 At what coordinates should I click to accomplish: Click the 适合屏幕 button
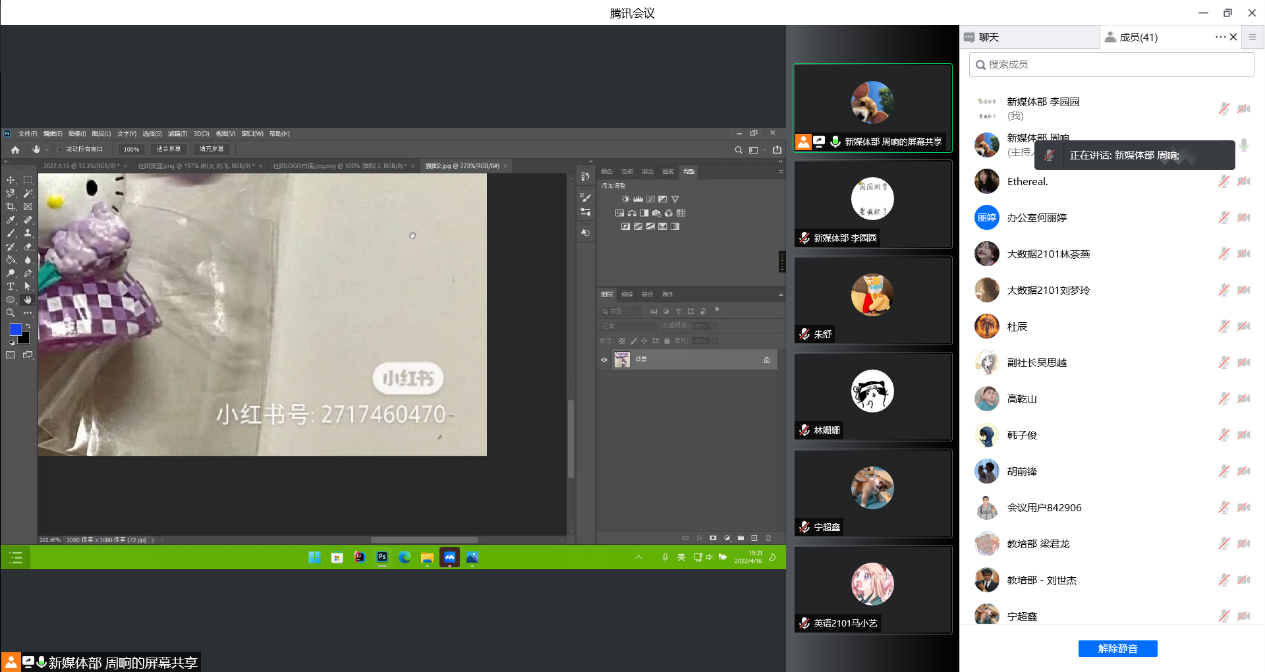[168, 149]
